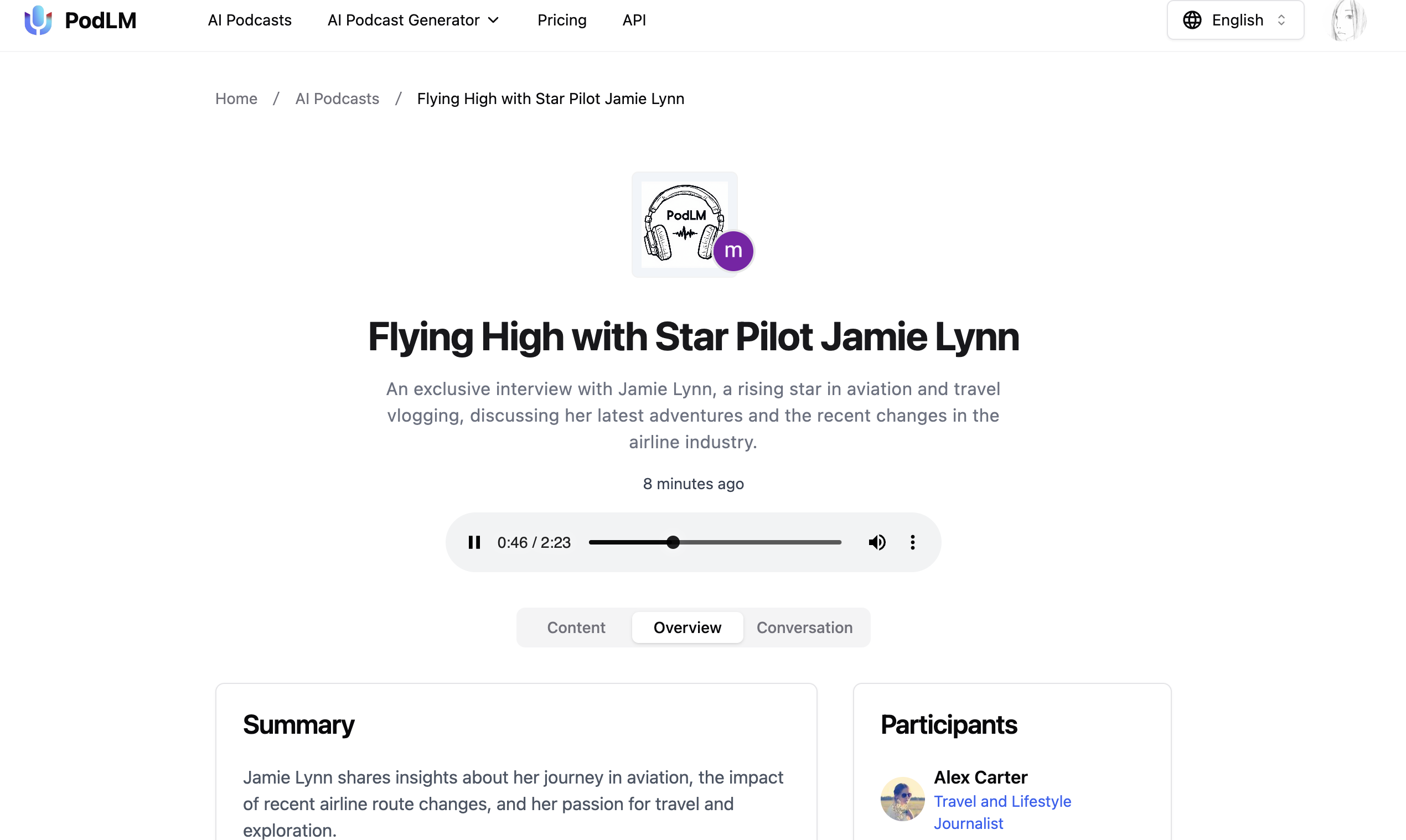
Task: Switch to the Content tab
Action: tap(576, 627)
